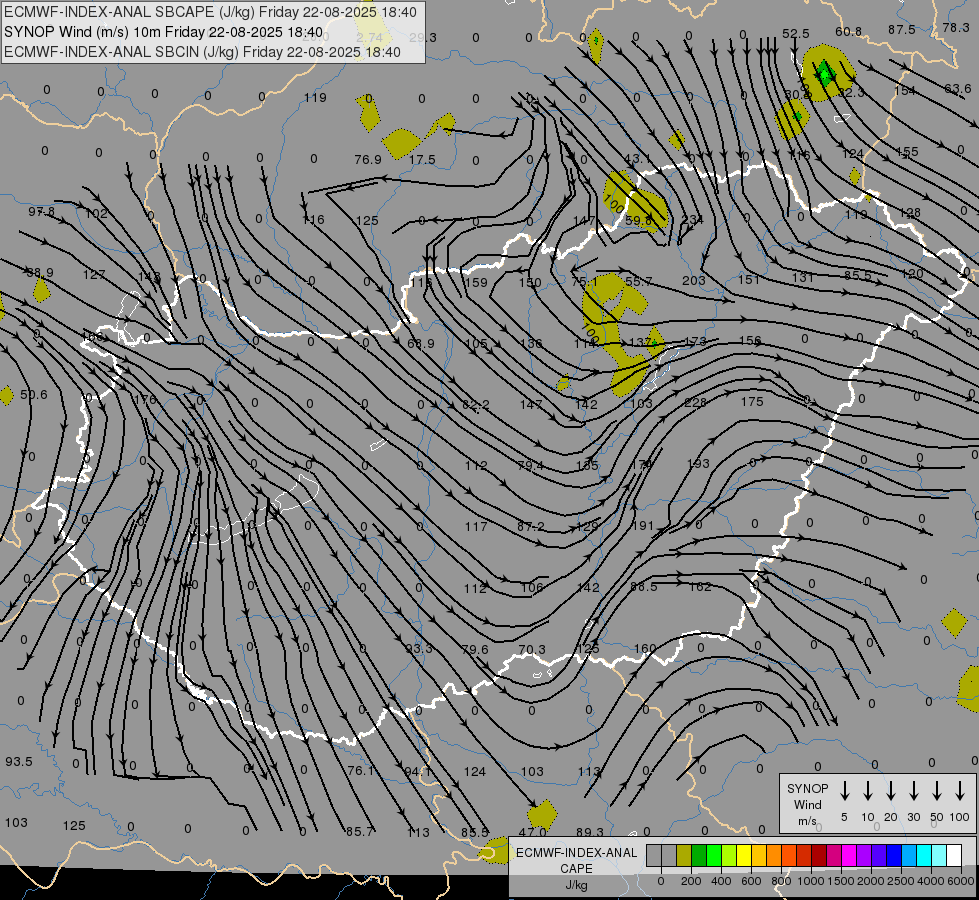Select the olive swatch in the CAPE legend
The height and width of the screenshot is (900, 979).
(x=684, y=856)
